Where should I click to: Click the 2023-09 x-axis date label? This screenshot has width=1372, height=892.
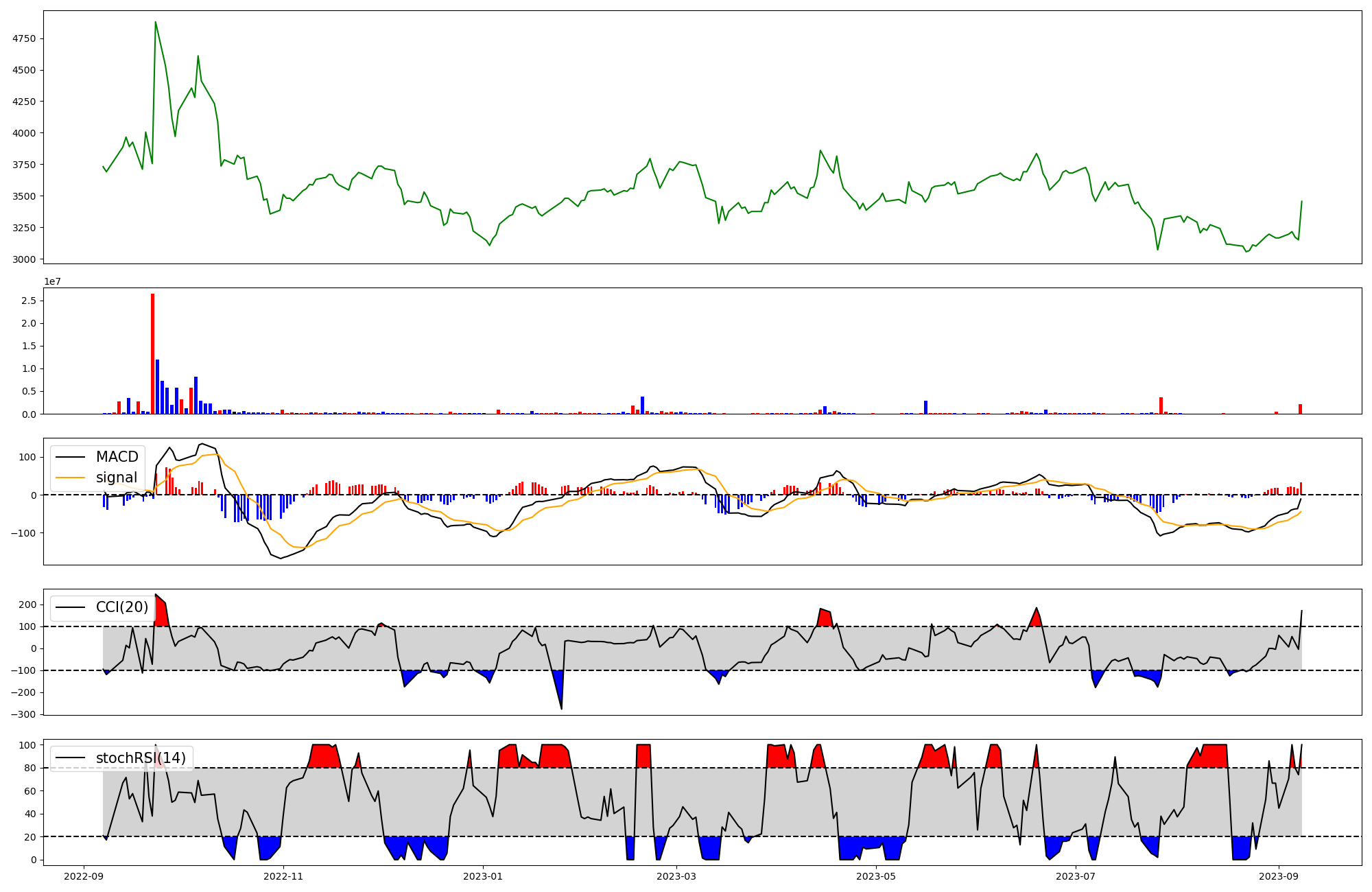tap(1279, 876)
